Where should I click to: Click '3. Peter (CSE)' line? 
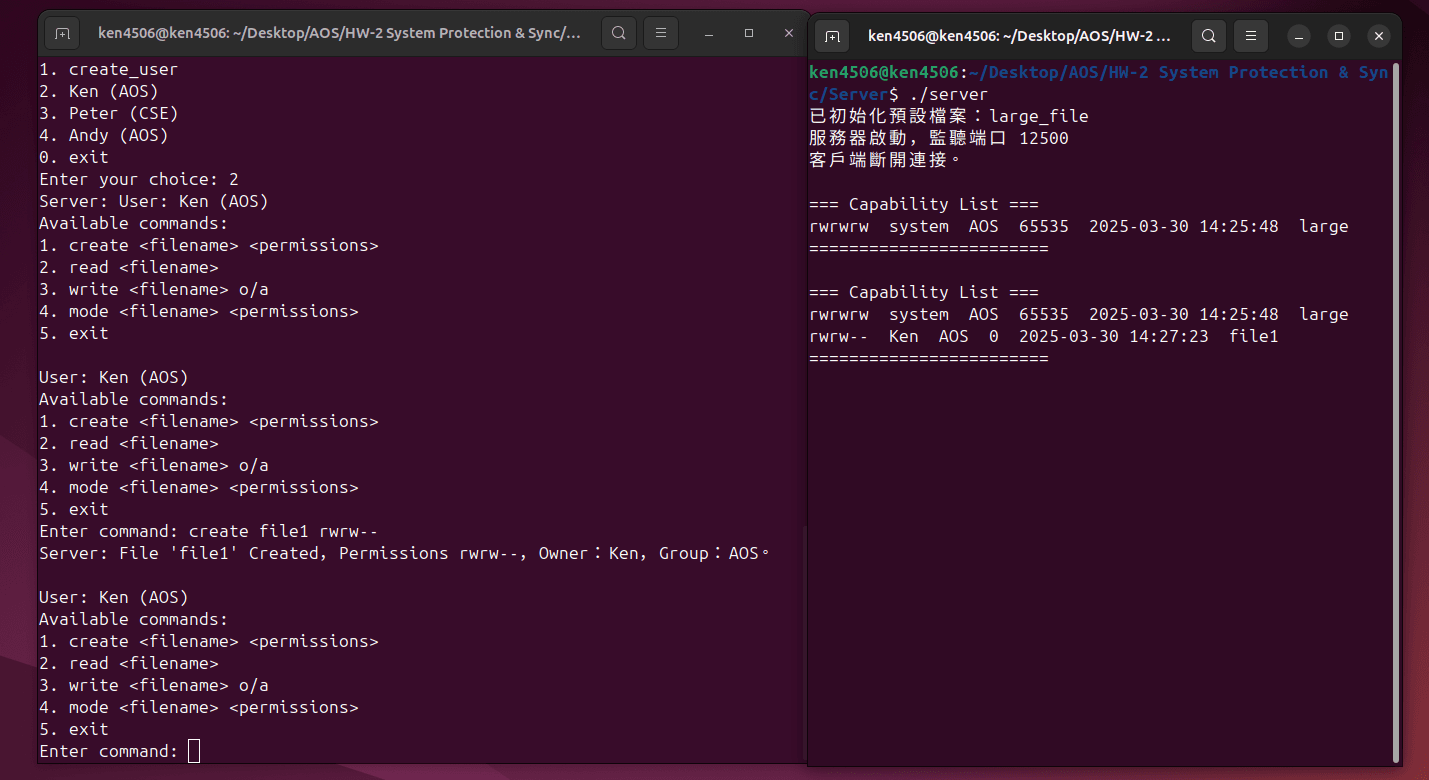pyautogui.click(x=109, y=114)
